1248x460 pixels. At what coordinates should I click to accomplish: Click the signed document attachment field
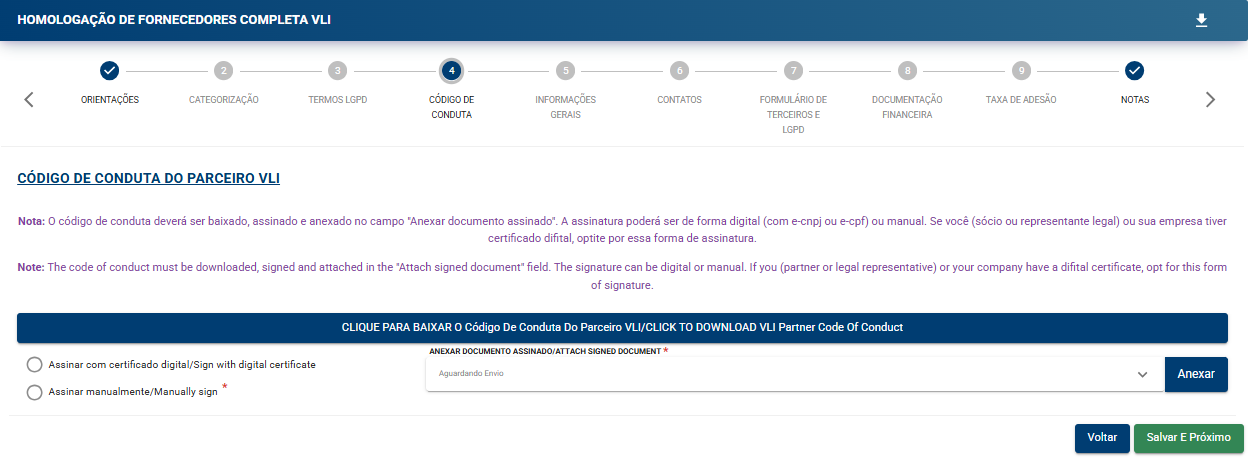(780, 374)
